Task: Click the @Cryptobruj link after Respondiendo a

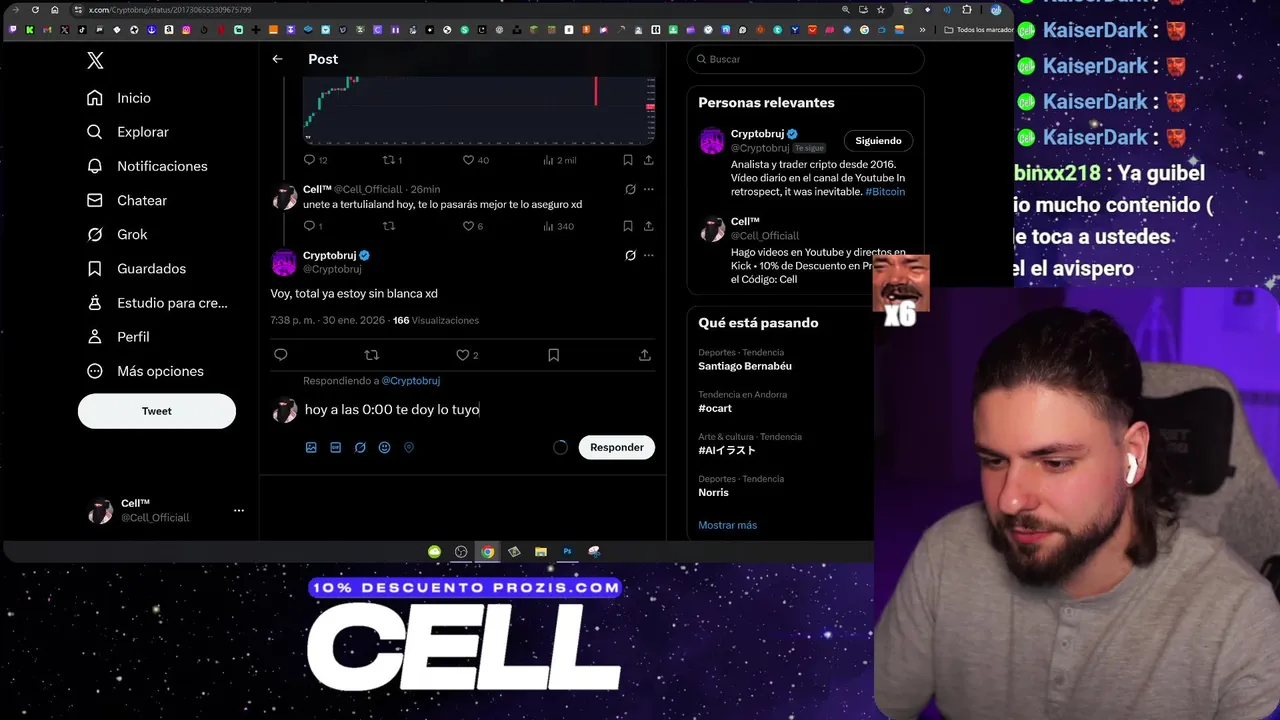Action: [410, 381]
